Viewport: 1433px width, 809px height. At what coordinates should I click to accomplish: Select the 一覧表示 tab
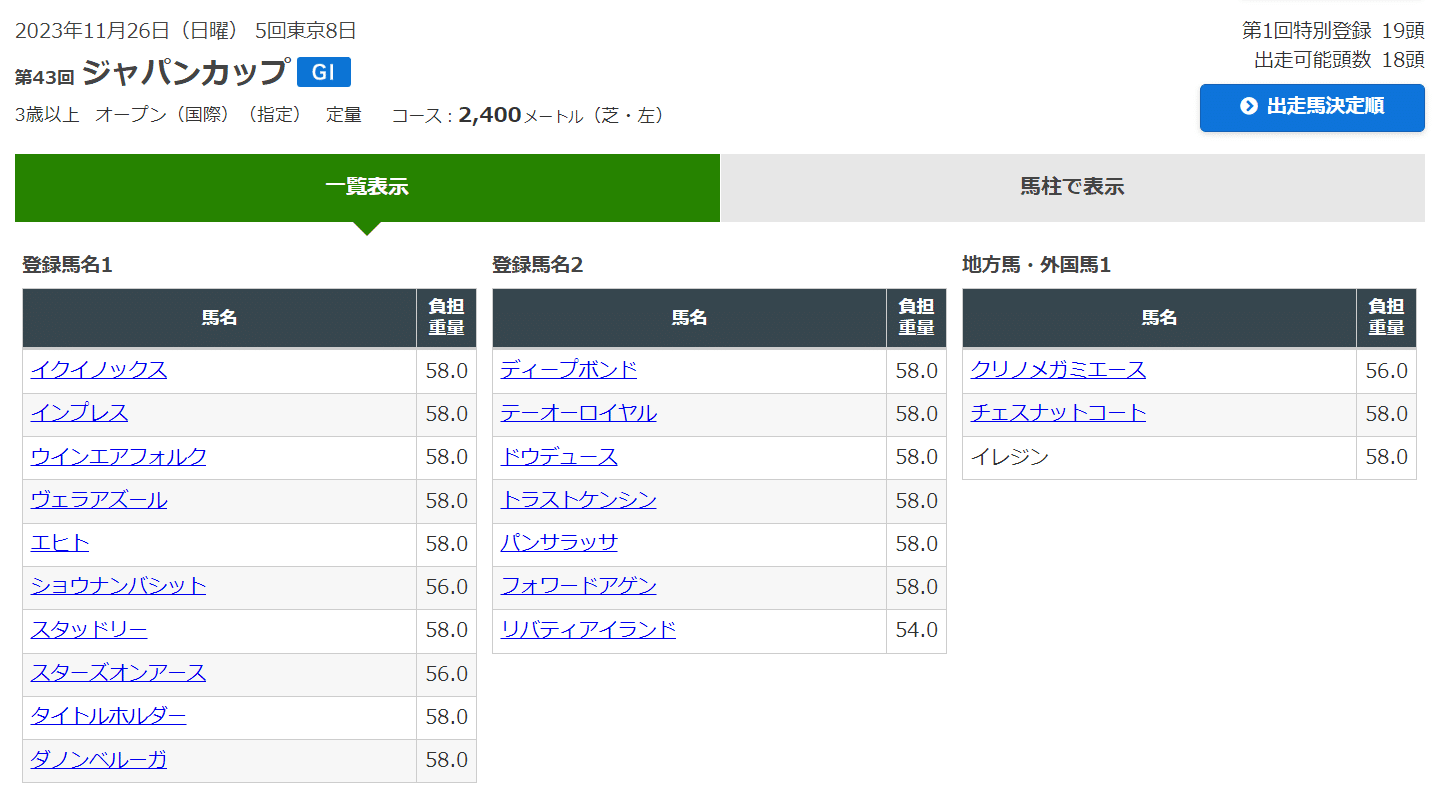click(367, 187)
